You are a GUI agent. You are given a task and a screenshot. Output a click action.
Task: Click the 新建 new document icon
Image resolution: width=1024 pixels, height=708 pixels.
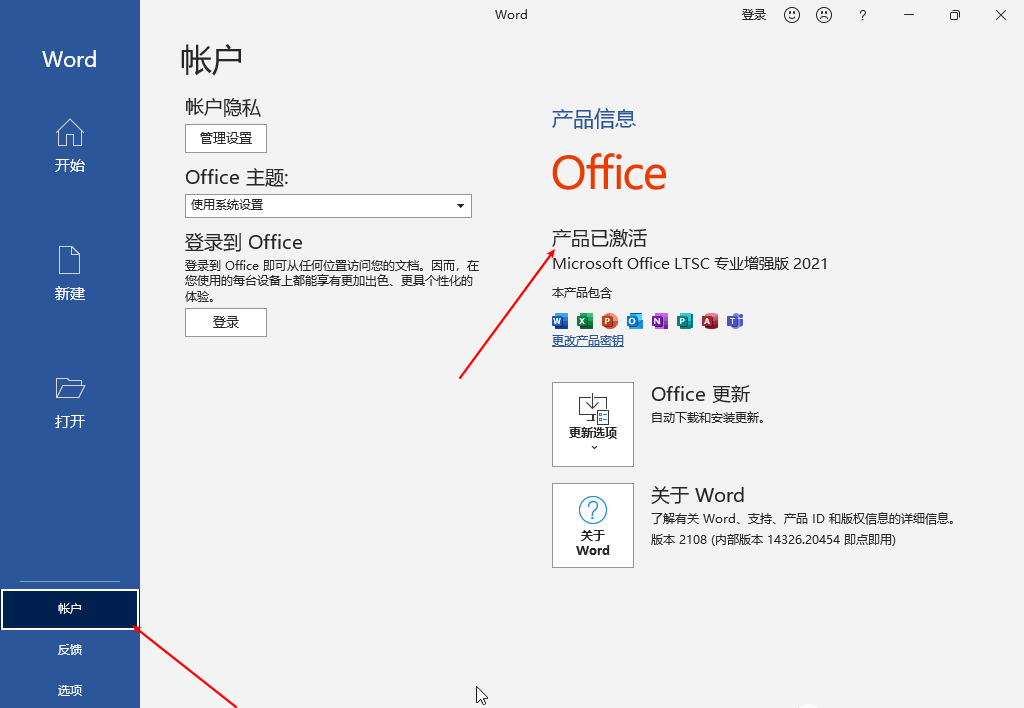[69, 261]
